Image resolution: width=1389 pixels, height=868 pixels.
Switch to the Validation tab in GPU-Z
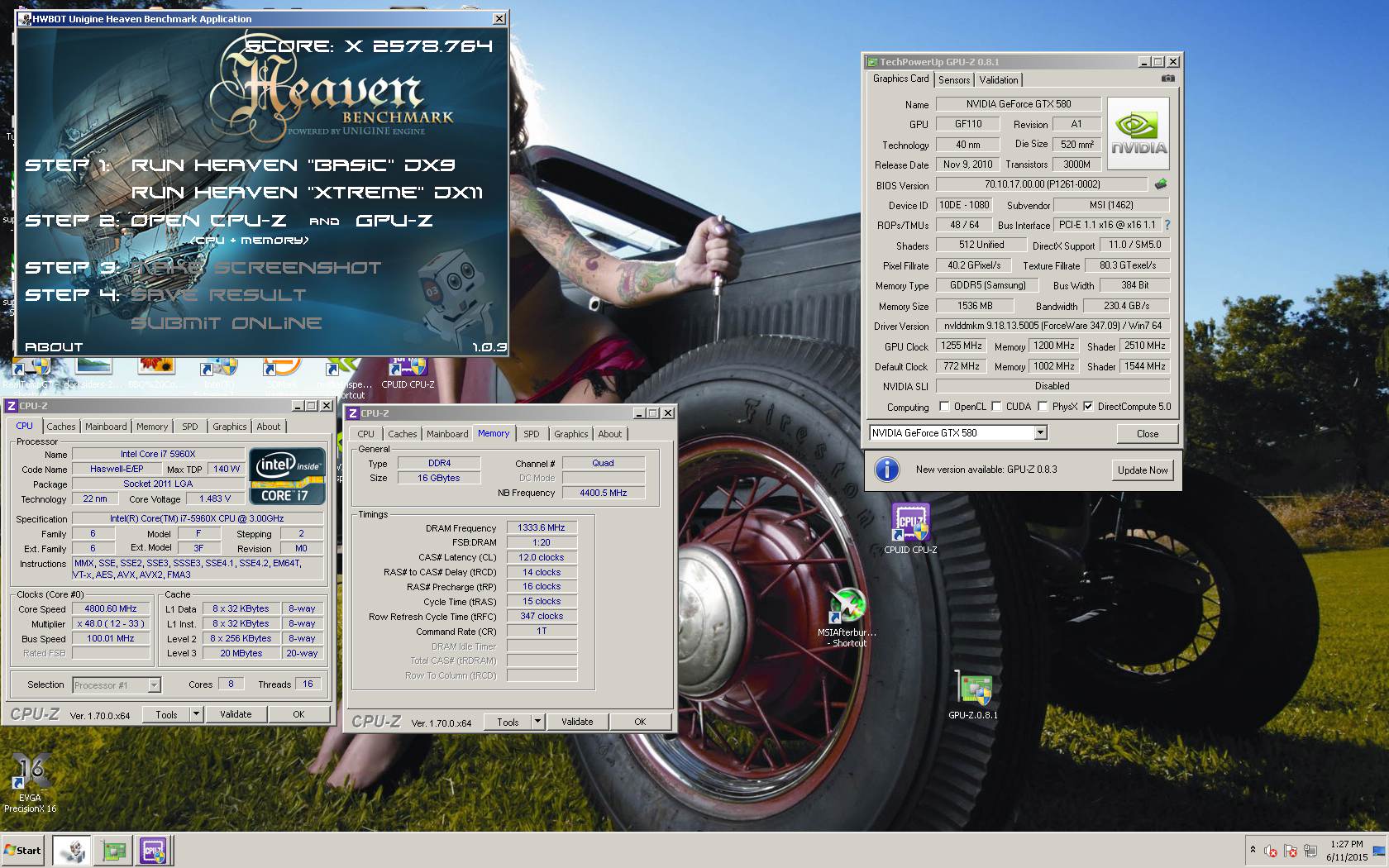(999, 80)
